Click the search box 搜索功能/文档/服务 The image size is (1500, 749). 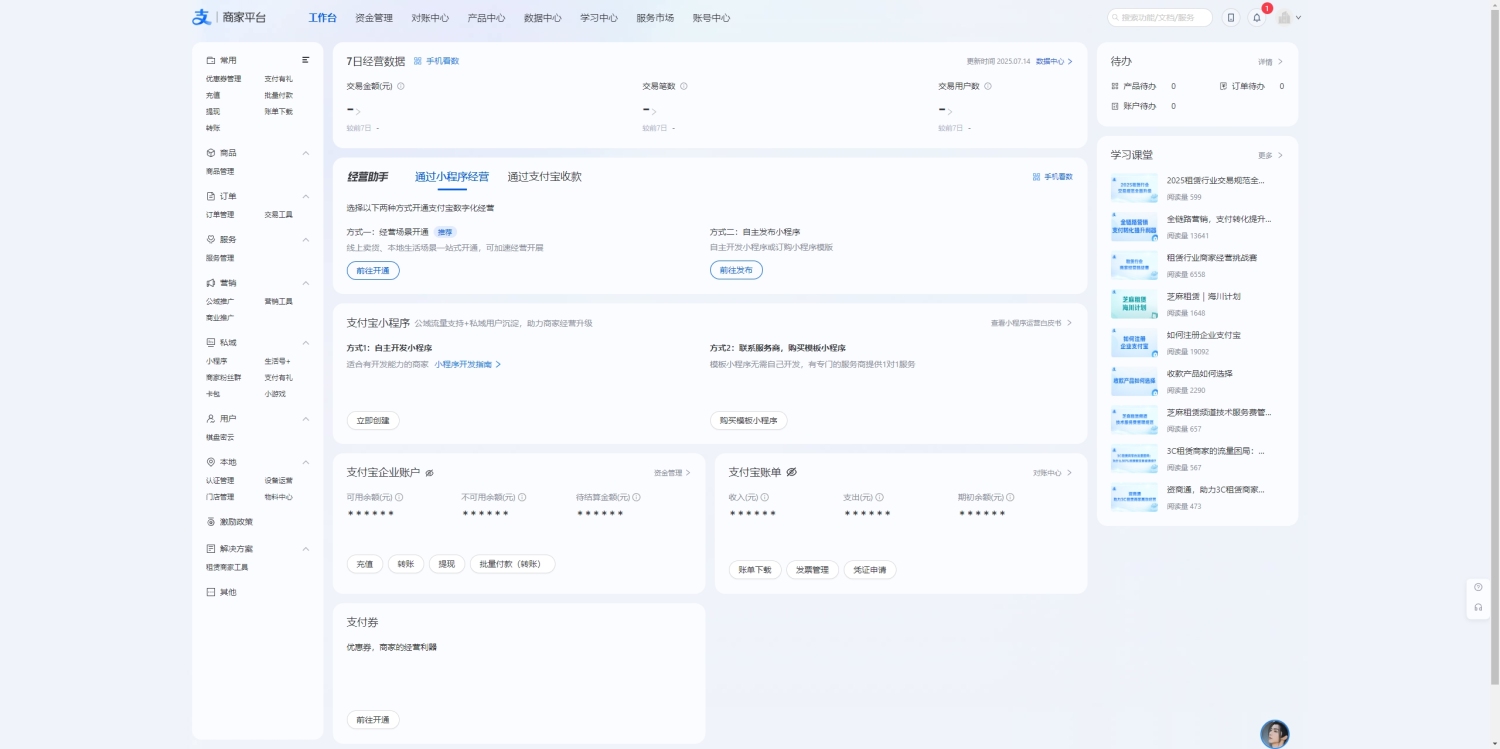pos(1160,18)
